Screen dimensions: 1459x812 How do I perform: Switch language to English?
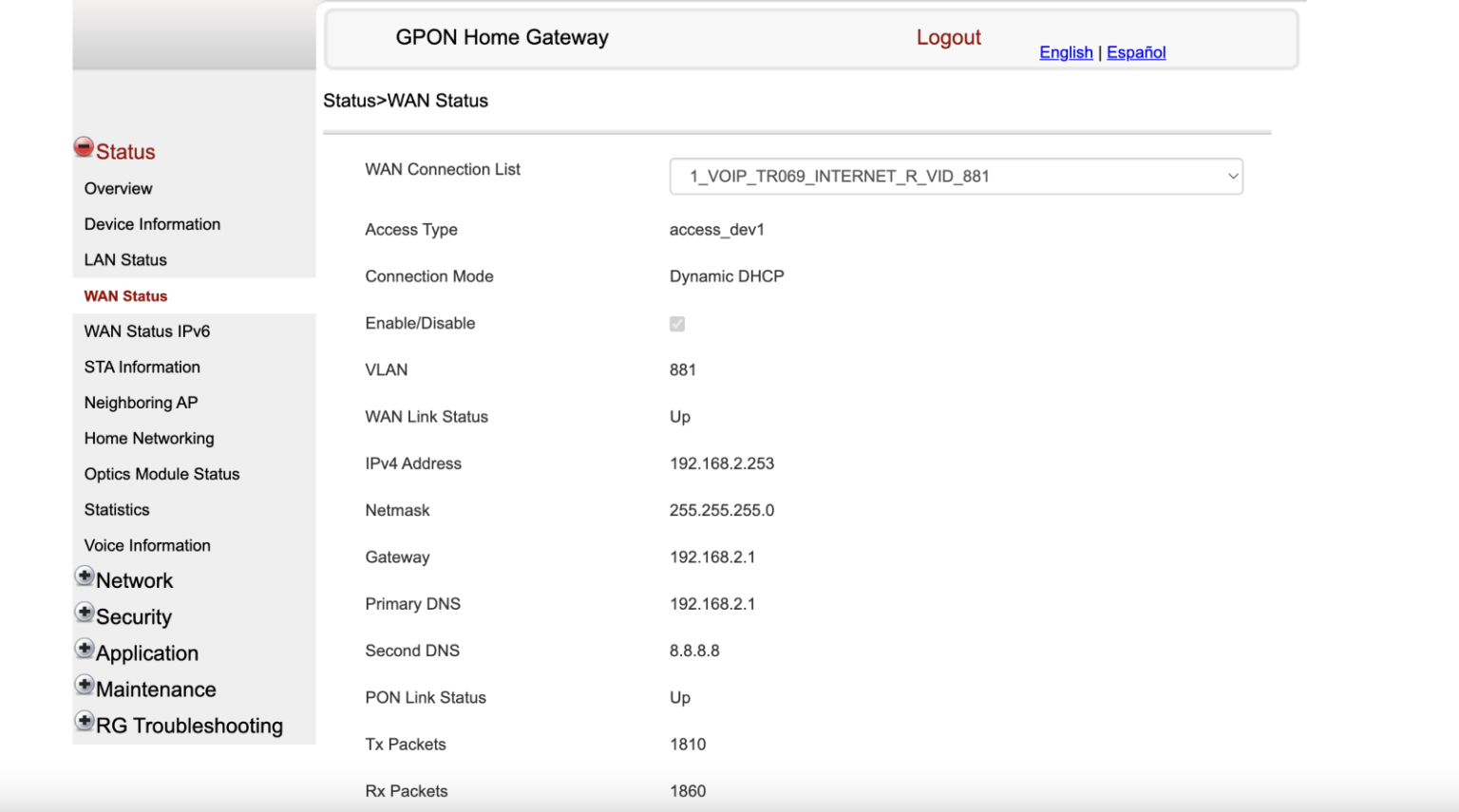coord(1066,53)
